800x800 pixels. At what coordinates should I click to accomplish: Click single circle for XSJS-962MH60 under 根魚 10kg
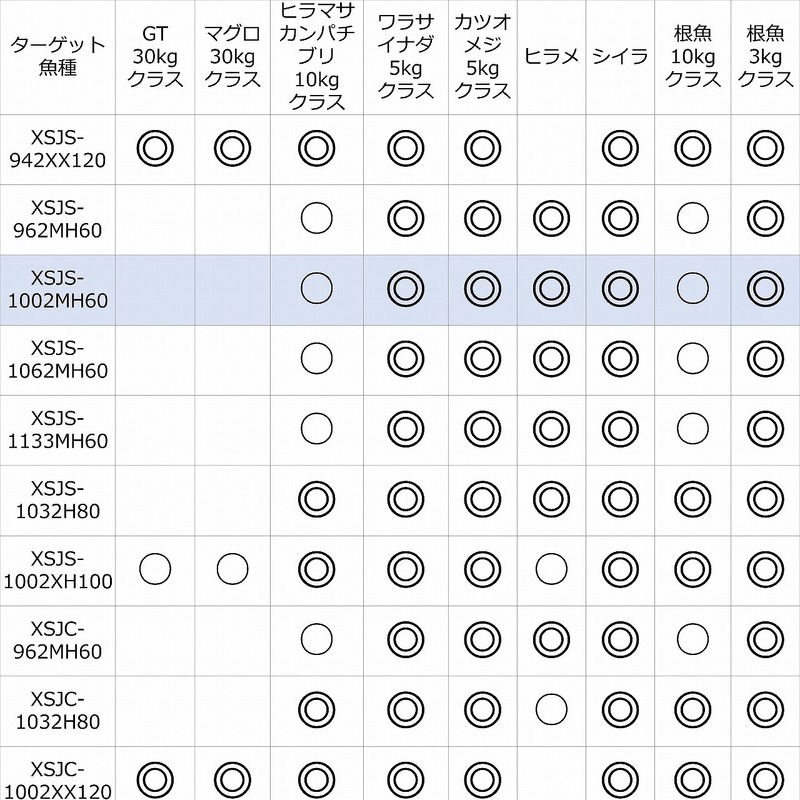point(692,218)
